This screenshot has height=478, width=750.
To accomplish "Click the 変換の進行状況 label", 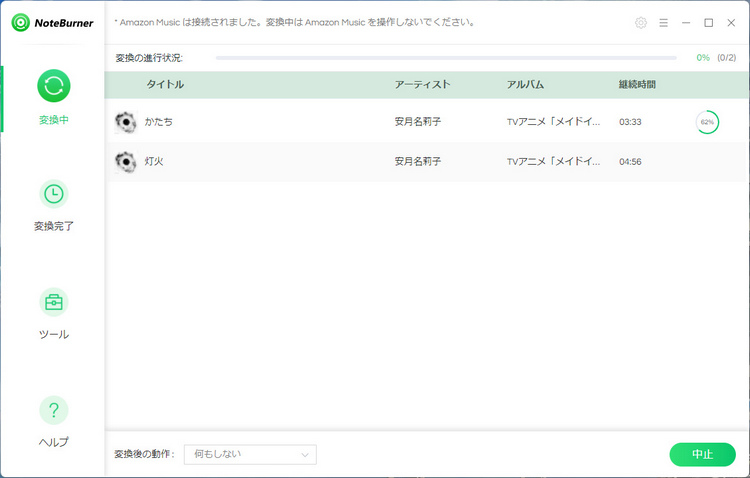I will (x=149, y=58).
